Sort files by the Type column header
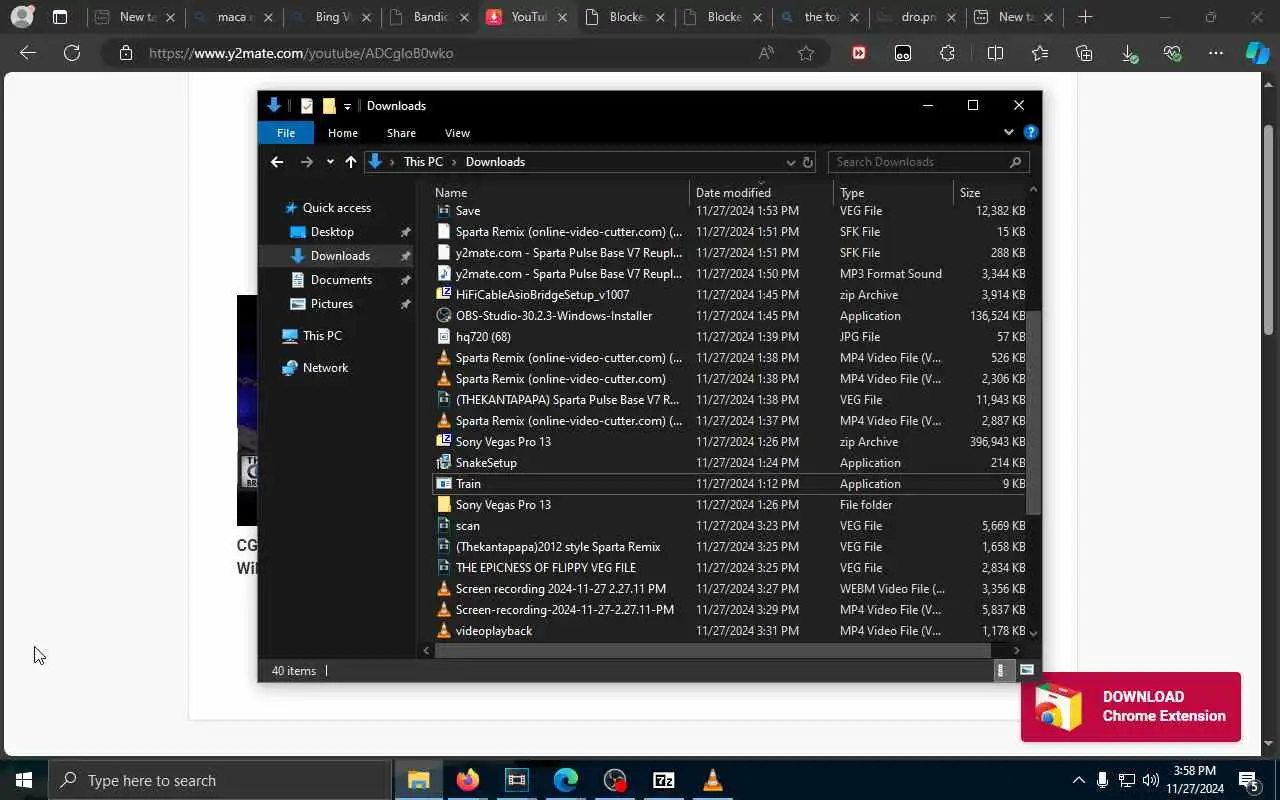This screenshot has width=1280, height=800. [x=893, y=193]
